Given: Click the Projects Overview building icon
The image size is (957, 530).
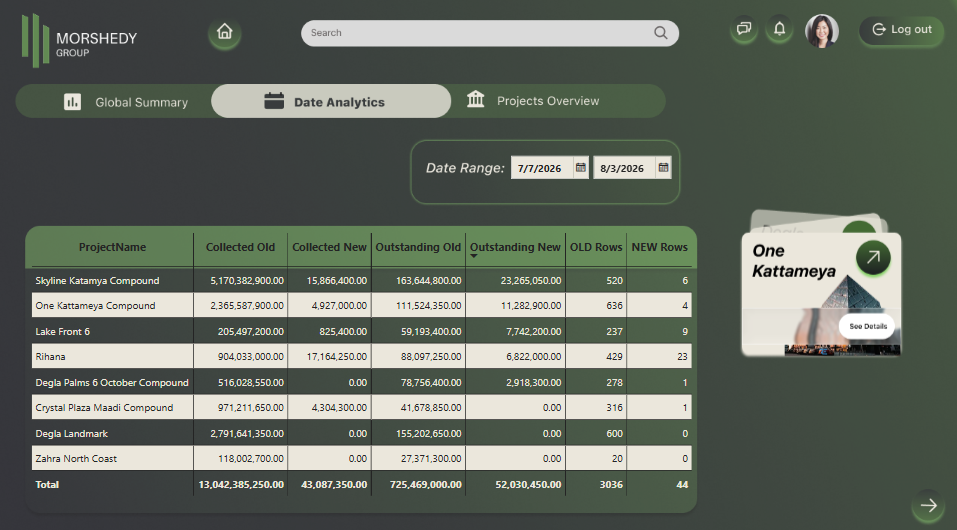Looking at the screenshot, I should [475, 99].
